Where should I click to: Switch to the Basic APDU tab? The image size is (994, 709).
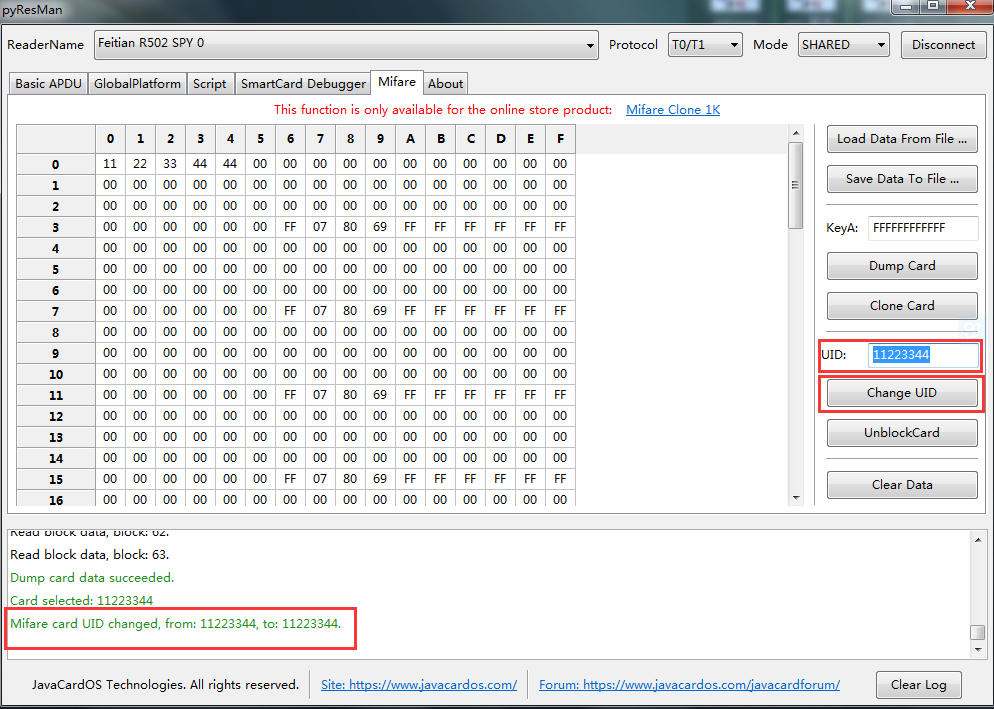pos(49,84)
